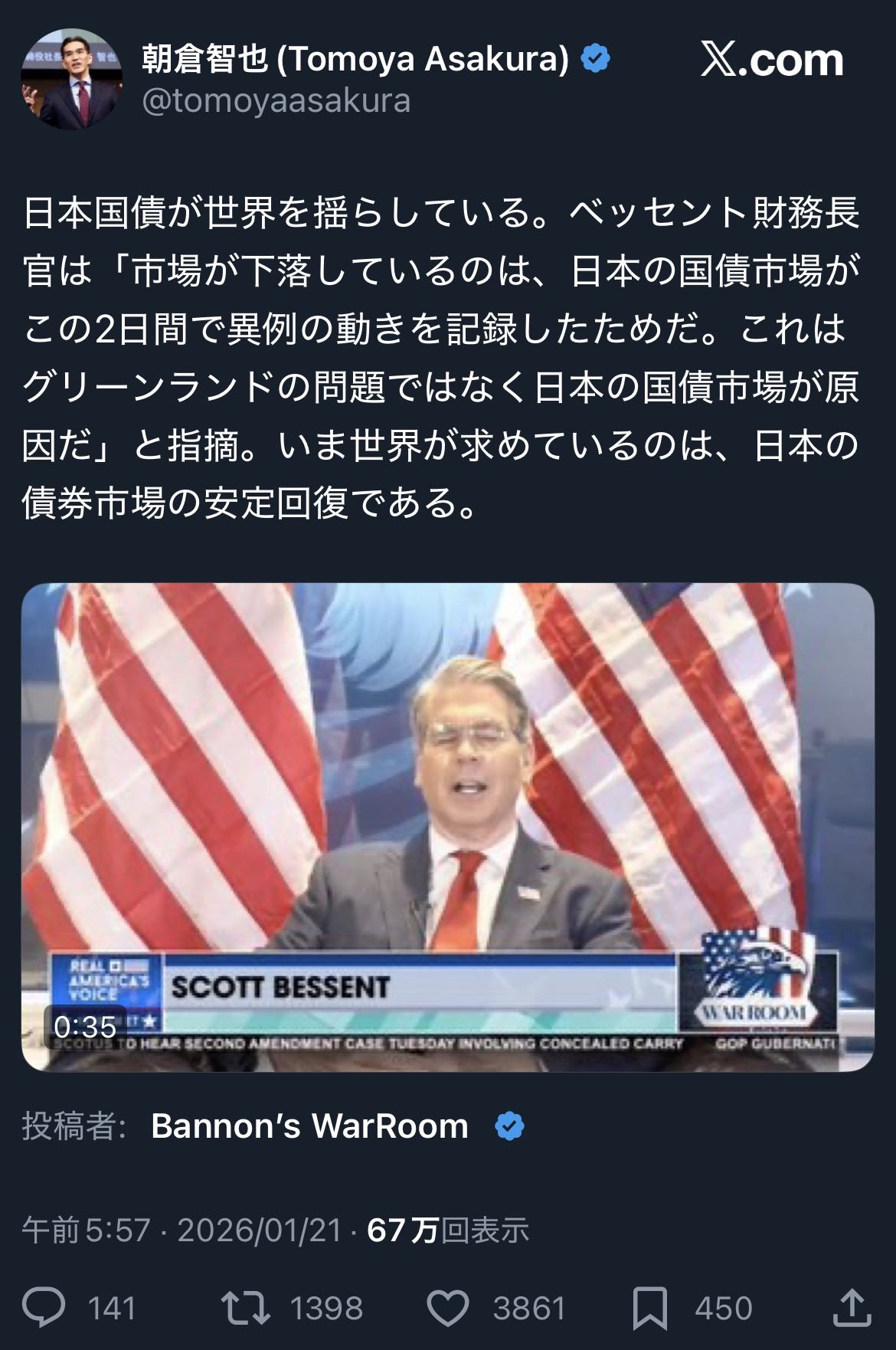
Task: Open Tomoya Asakura's profile avatar
Action: [x=72, y=79]
